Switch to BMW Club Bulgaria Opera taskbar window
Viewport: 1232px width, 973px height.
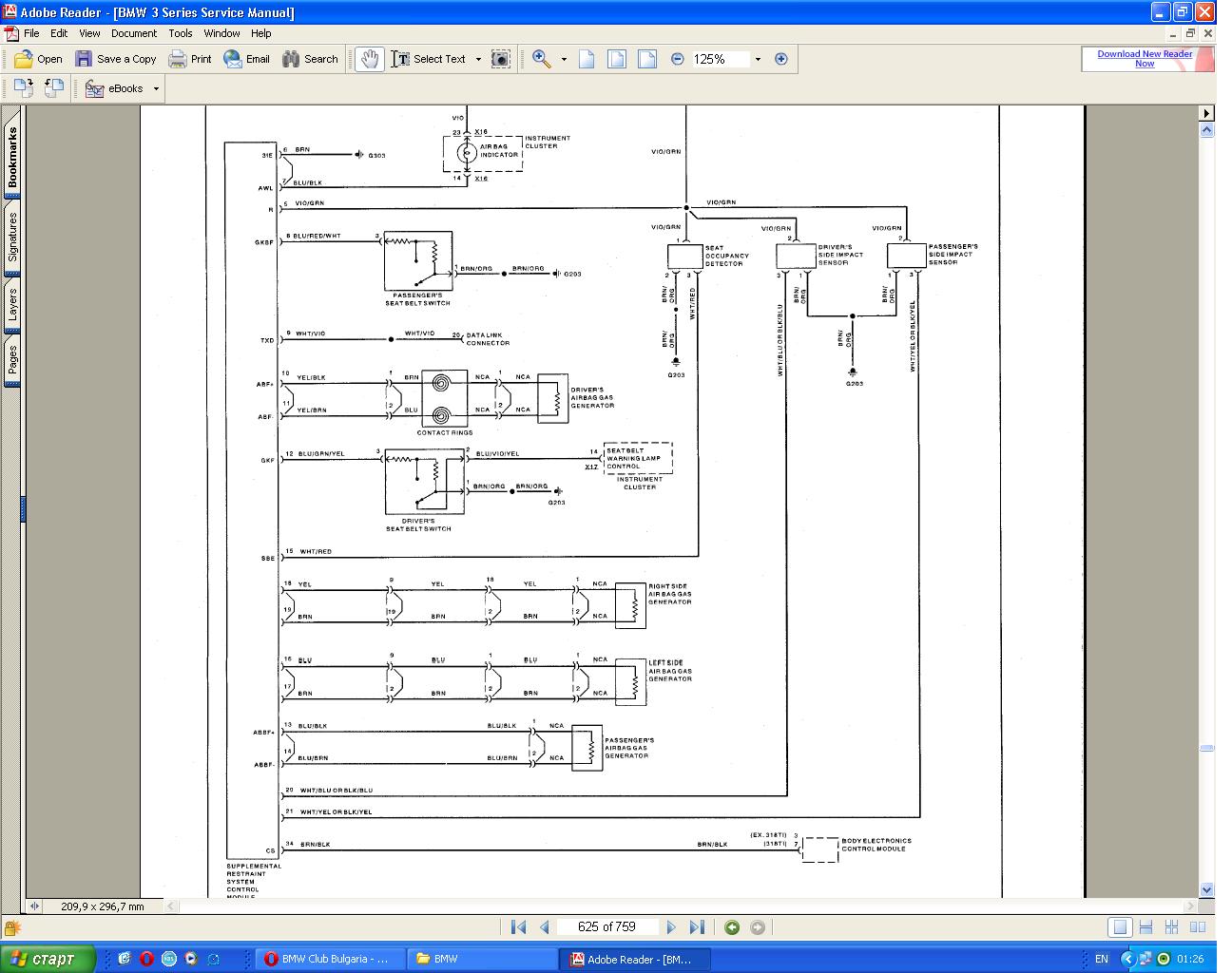331,959
